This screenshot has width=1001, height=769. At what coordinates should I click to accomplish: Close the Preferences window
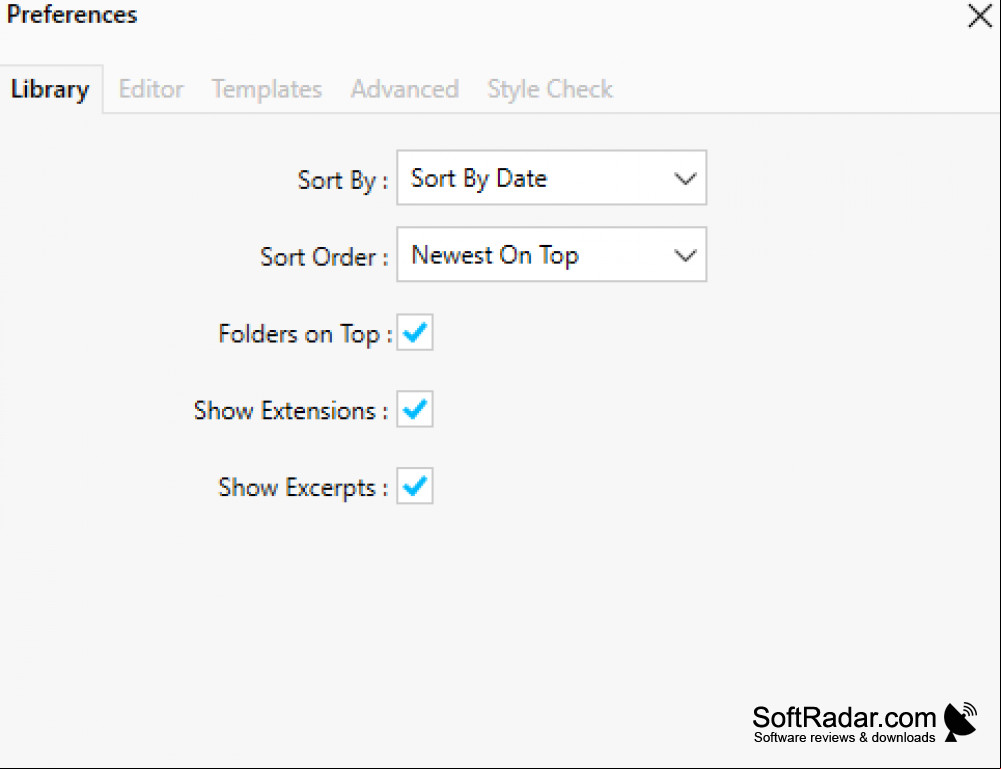click(980, 16)
